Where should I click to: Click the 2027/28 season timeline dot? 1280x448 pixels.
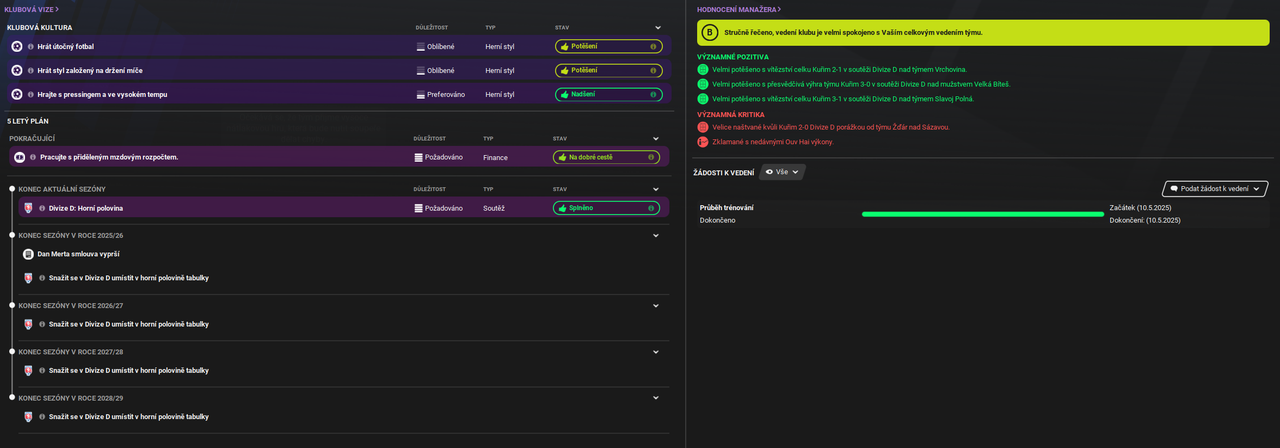point(11,352)
